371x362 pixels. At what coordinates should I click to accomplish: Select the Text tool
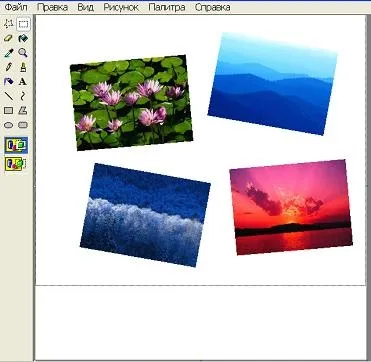click(x=23, y=82)
